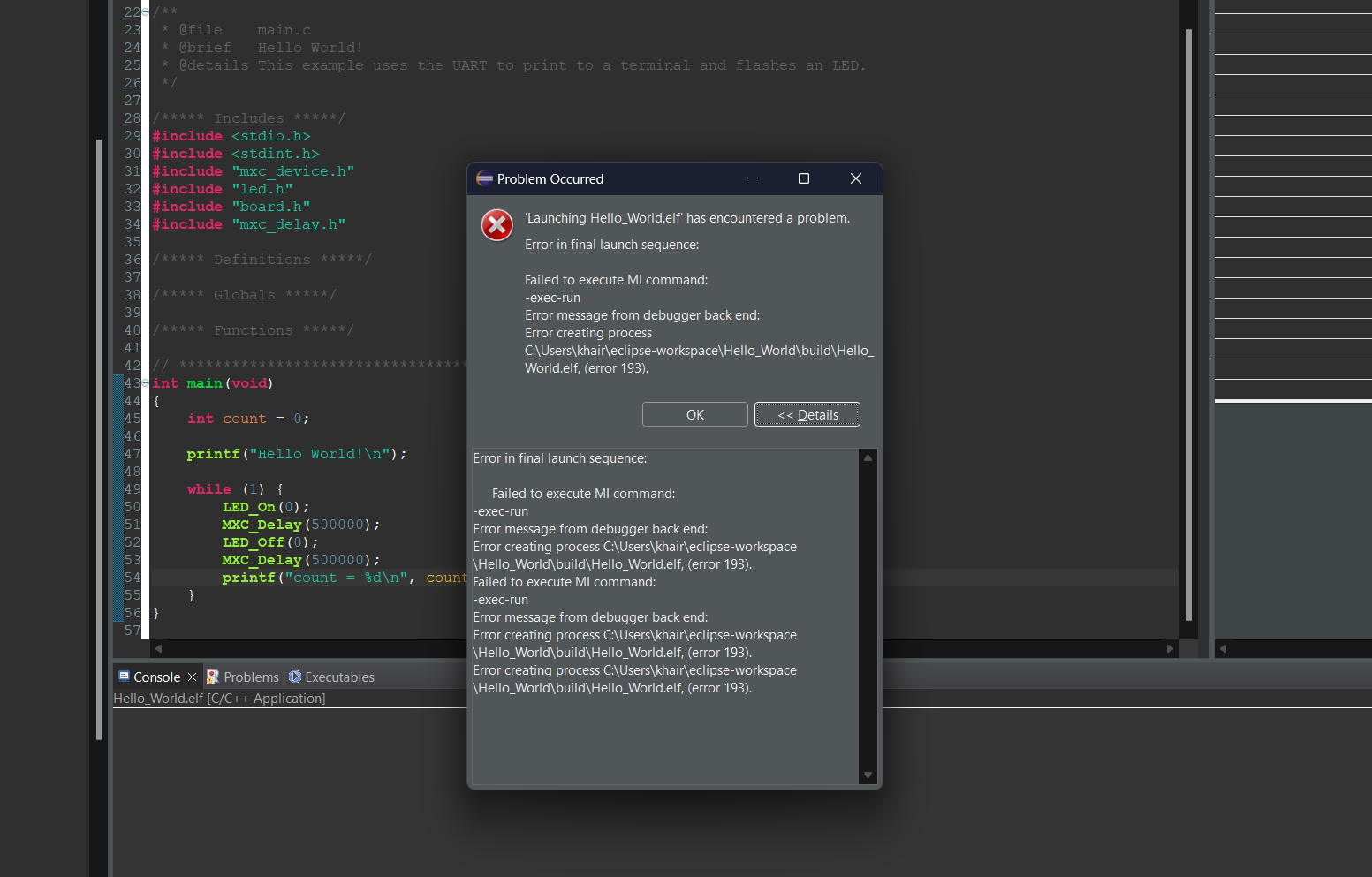Viewport: 1372px width, 877px height.
Task: Collapse the file header comment at line 22
Action: click(145, 12)
